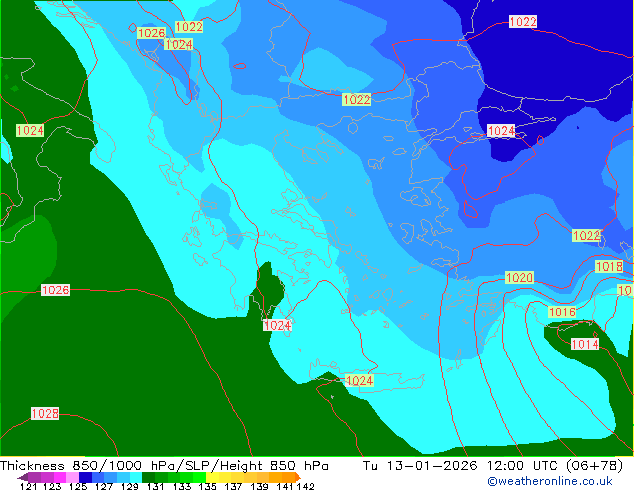
Task: Select the 1020 isobar label
Action: pos(520,277)
